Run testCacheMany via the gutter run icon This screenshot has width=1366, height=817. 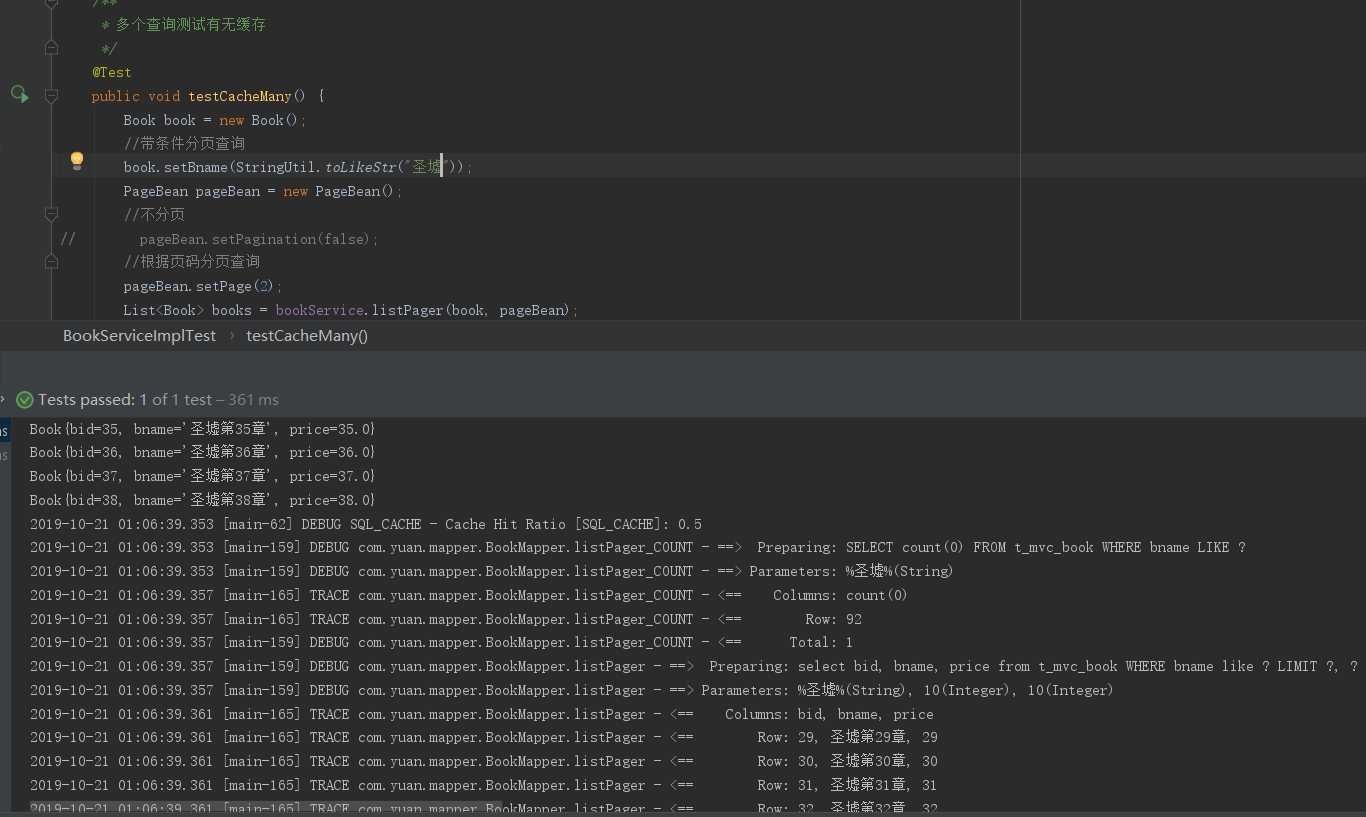pos(19,94)
